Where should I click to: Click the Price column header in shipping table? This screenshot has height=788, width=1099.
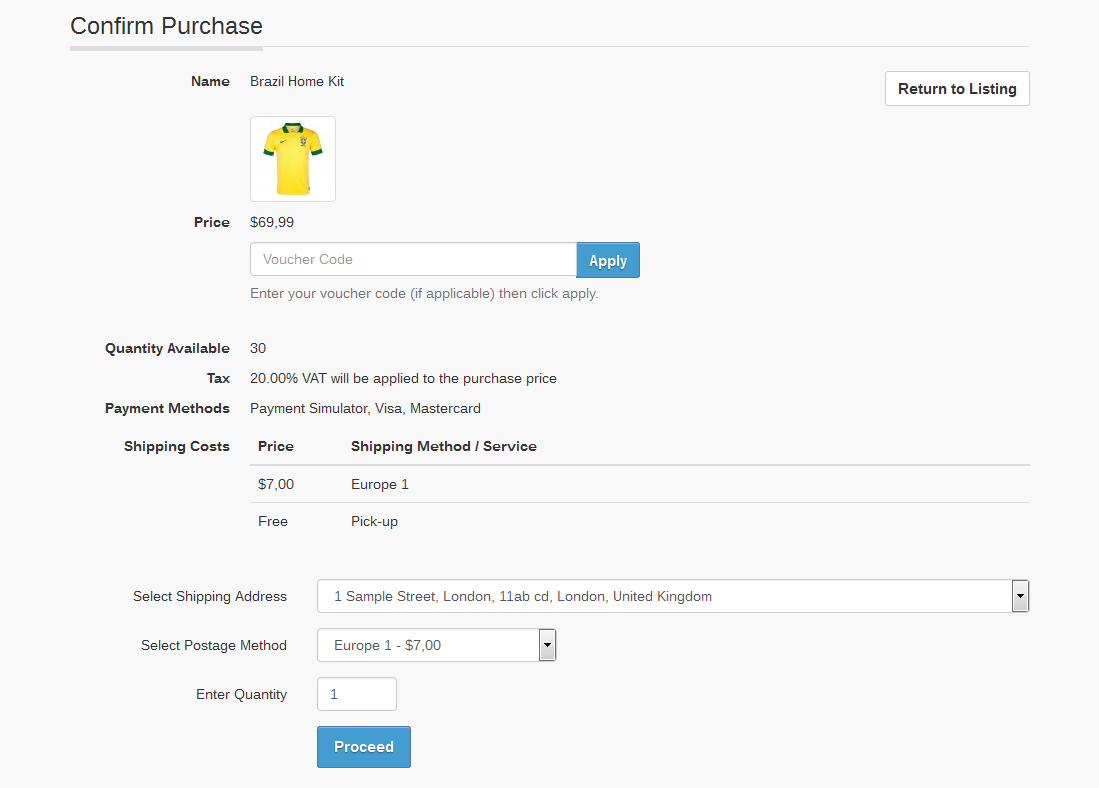click(276, 446)
